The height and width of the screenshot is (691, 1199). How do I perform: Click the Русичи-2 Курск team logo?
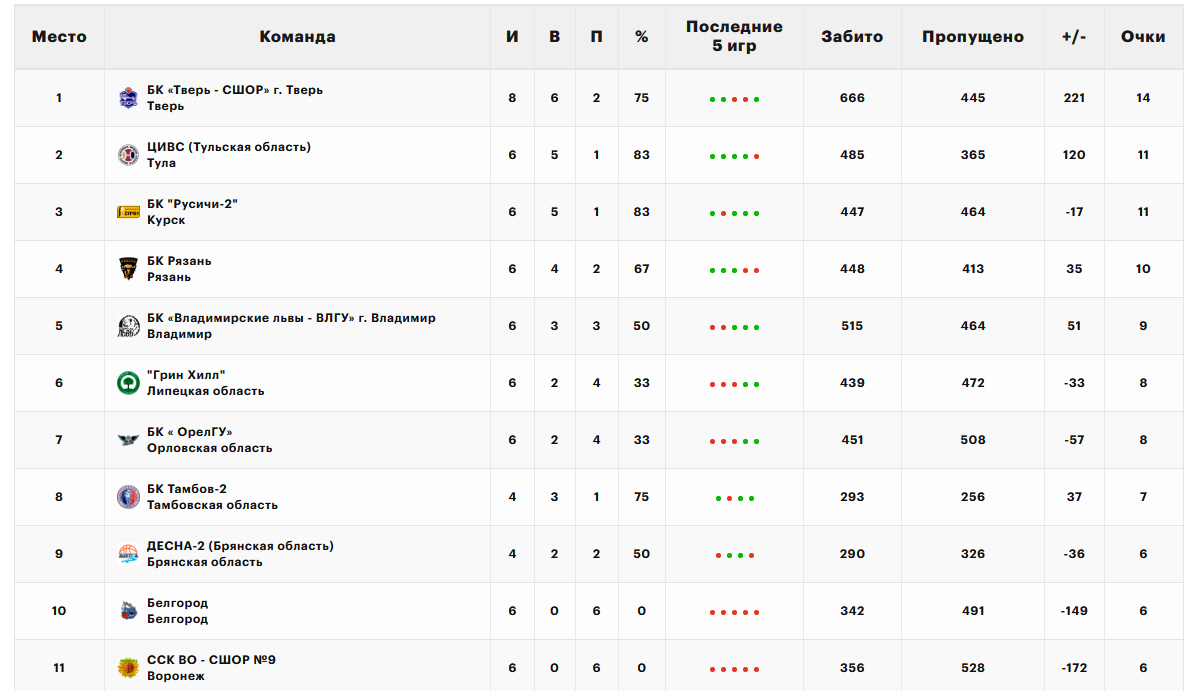(x=128, y=212)
